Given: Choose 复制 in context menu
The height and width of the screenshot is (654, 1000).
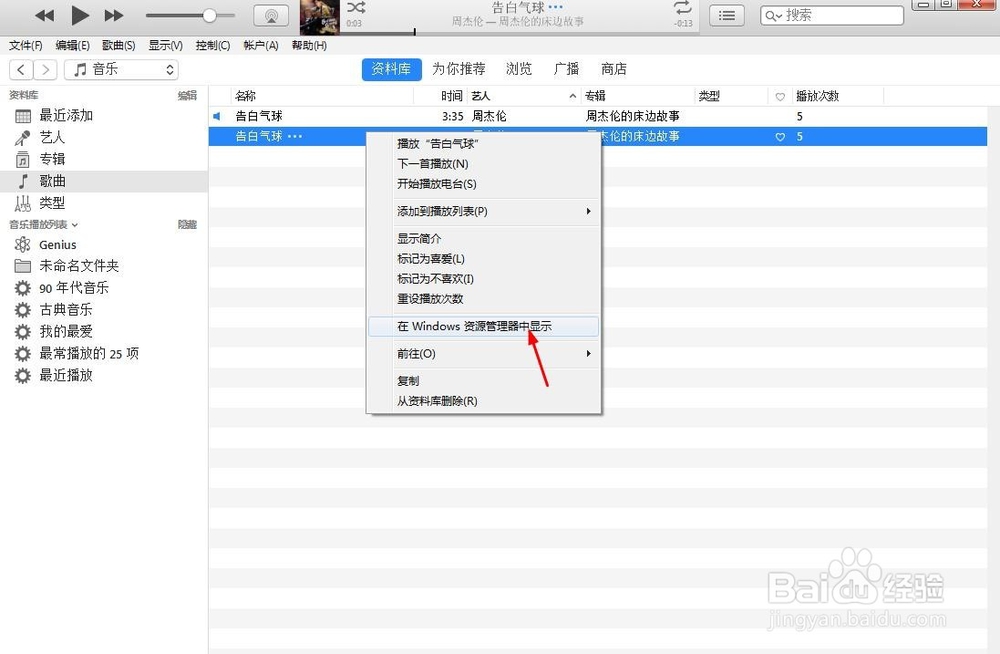Looking at the screenshot, I should click(483, 381).
